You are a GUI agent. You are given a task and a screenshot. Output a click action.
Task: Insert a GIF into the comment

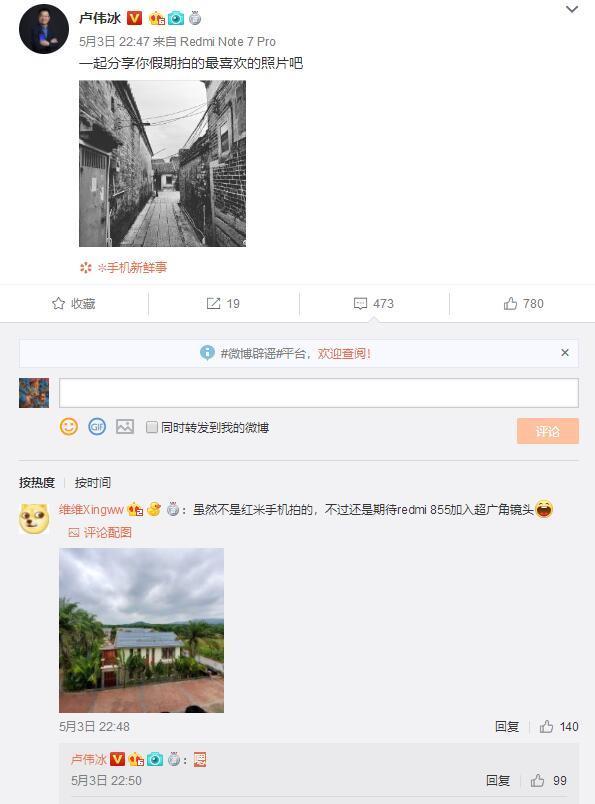click(x=97, y=427)
